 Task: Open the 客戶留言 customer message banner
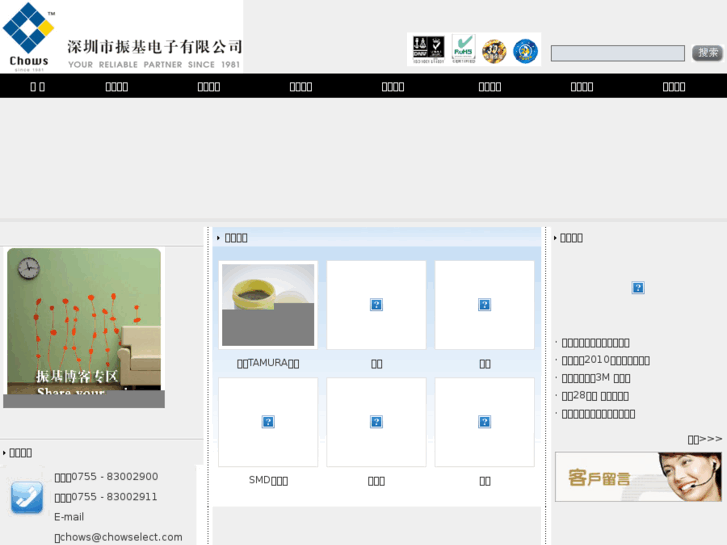point(638,477)
